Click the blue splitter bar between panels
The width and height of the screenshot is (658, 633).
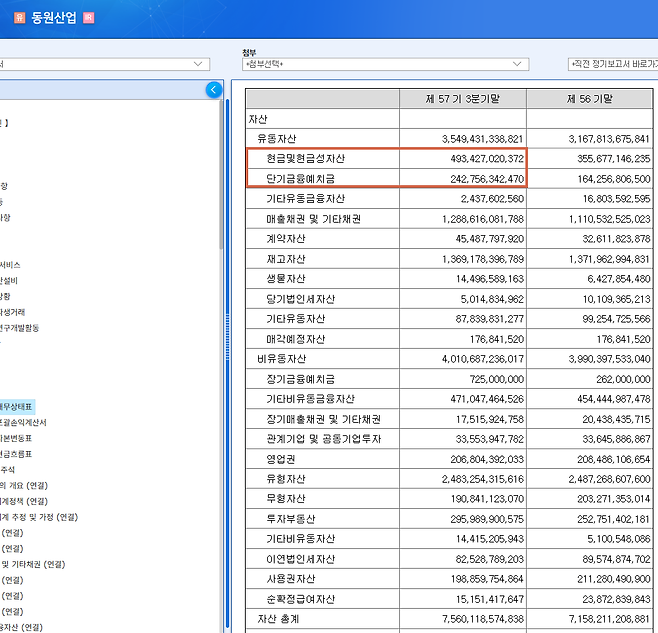pos(231,350)
